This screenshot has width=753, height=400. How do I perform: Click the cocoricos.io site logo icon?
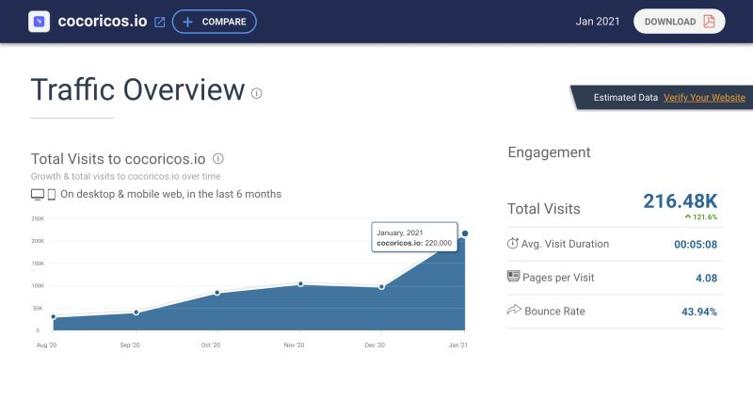(x=39, y=21)
